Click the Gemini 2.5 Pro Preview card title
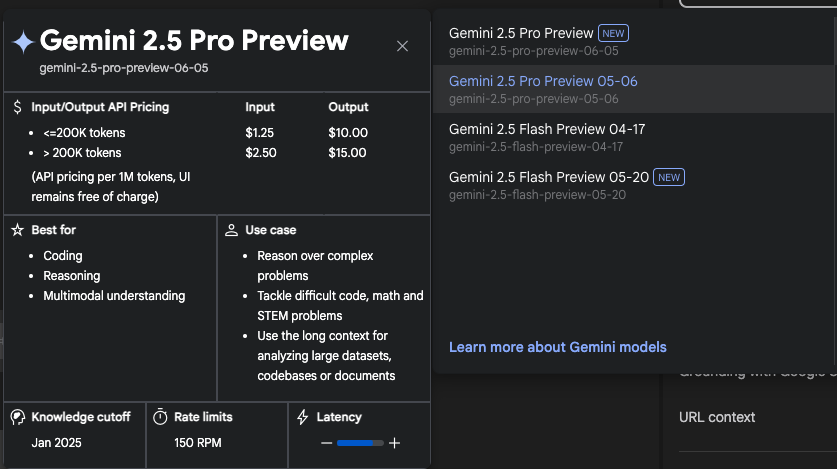This screenshot has width=837, height=469. 194,41
